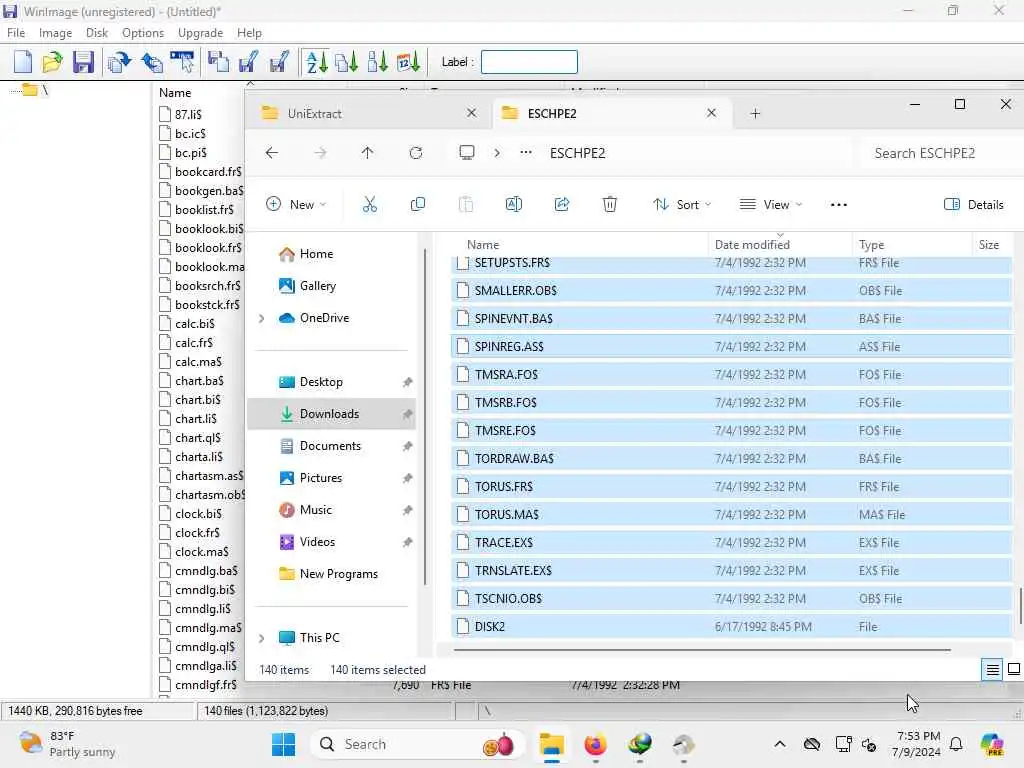Viewport: 1024px width, 768px height.
Task: Switch to the UniExtract tab in Explorer
Action: [x=369, y=114]
